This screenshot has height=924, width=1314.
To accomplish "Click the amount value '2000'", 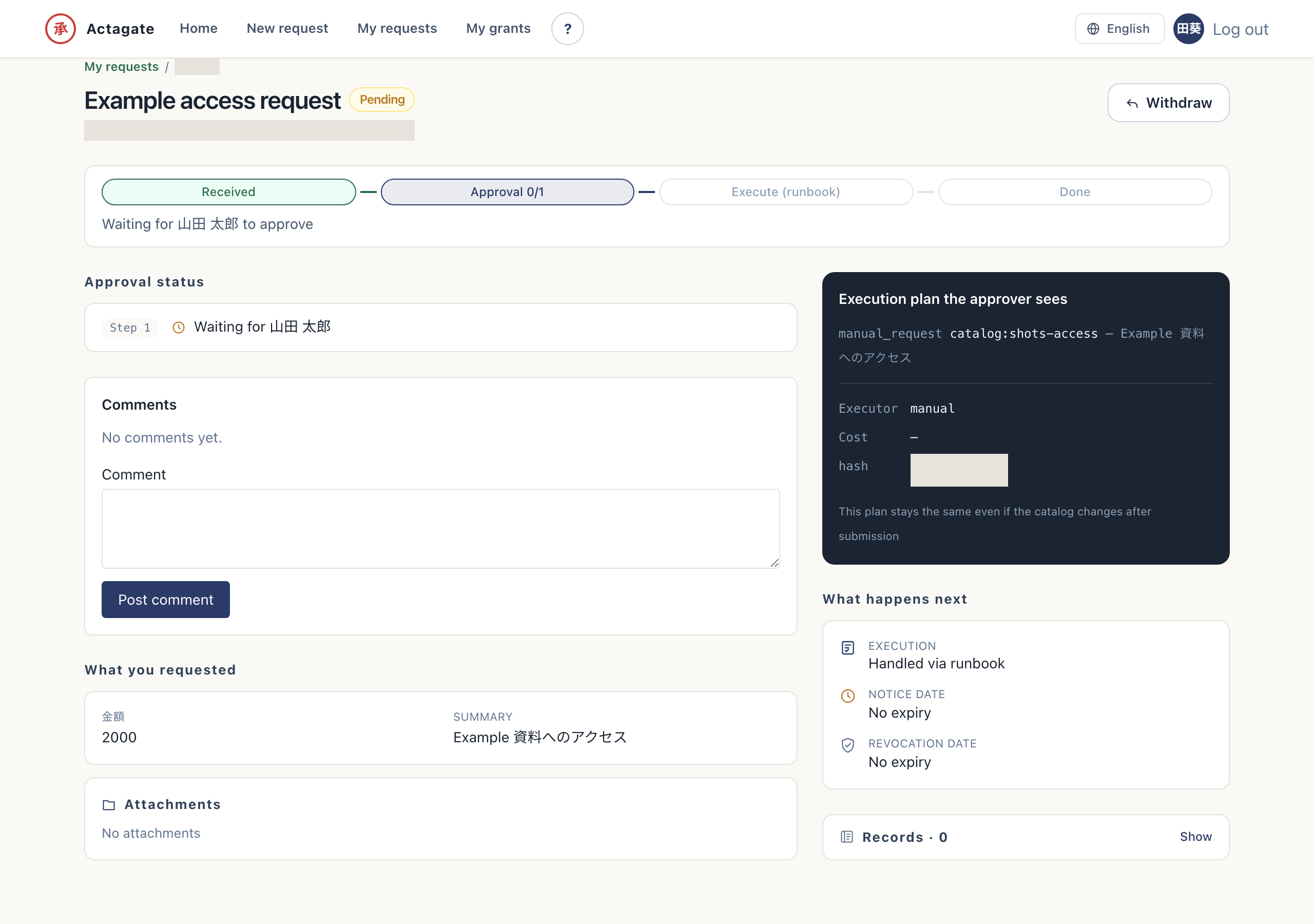I will point(119,737).
